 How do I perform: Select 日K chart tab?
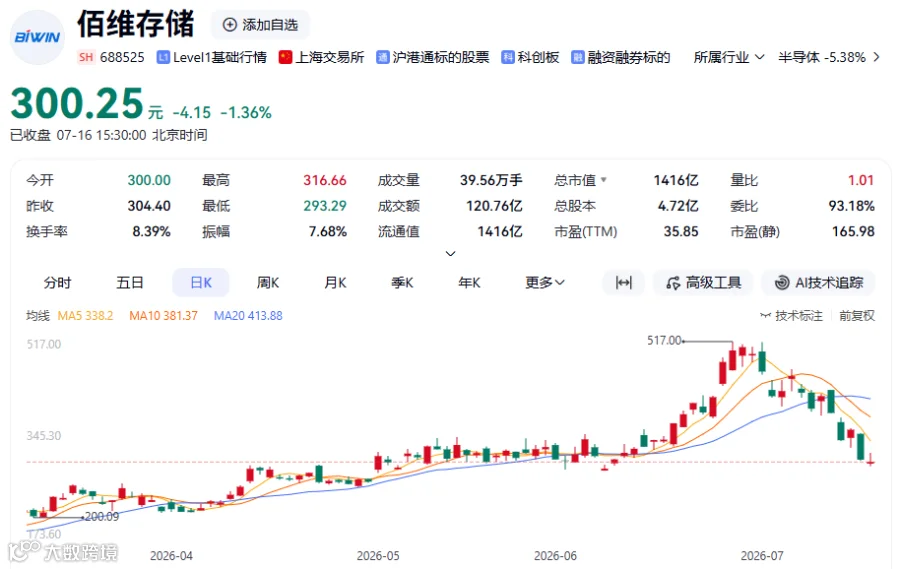click(201, 282)
